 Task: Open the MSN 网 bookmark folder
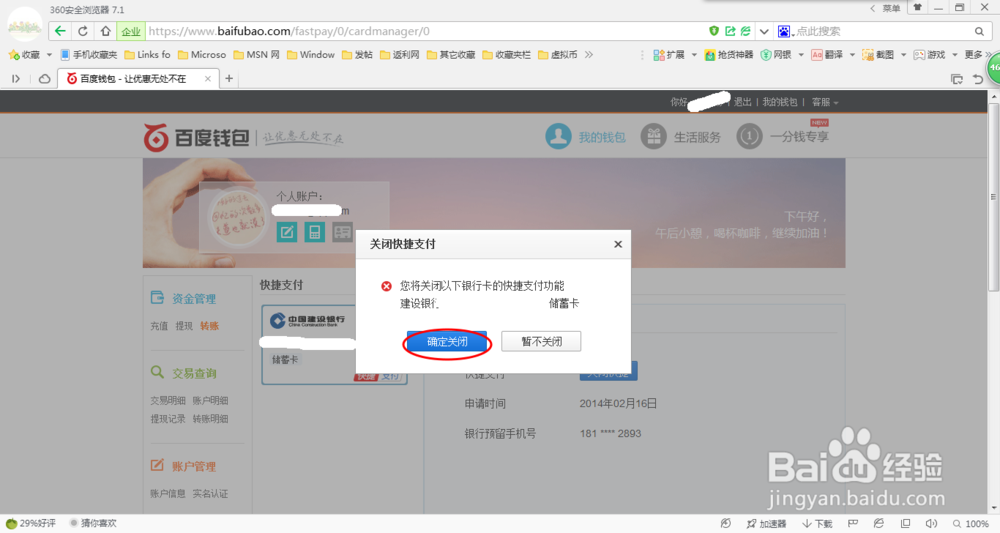(256, 55)
